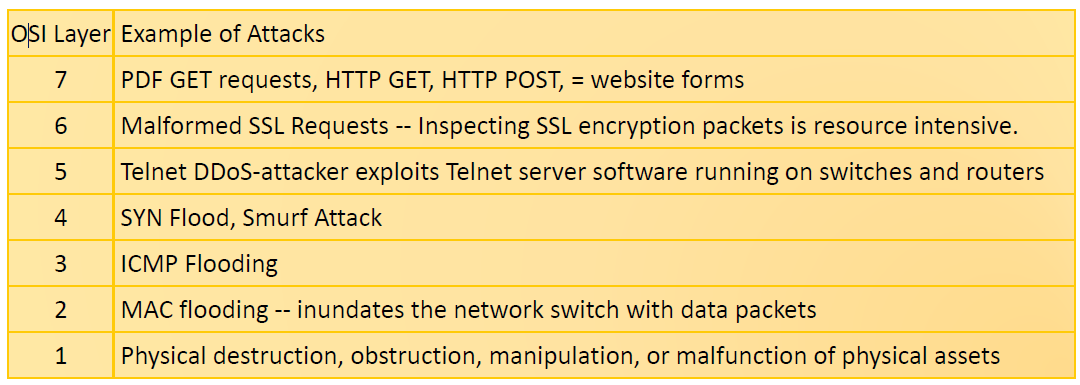This screenshot has width=1080, height=385.
Task: Select the SYN Flood, Smurf Attack cell
Action: pyautogui.click(x=592, y=218)
